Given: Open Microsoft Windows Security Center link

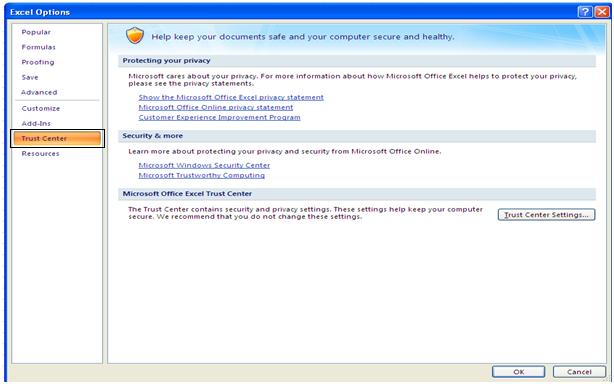Looking at the screenshot, I should pos(204,165).
